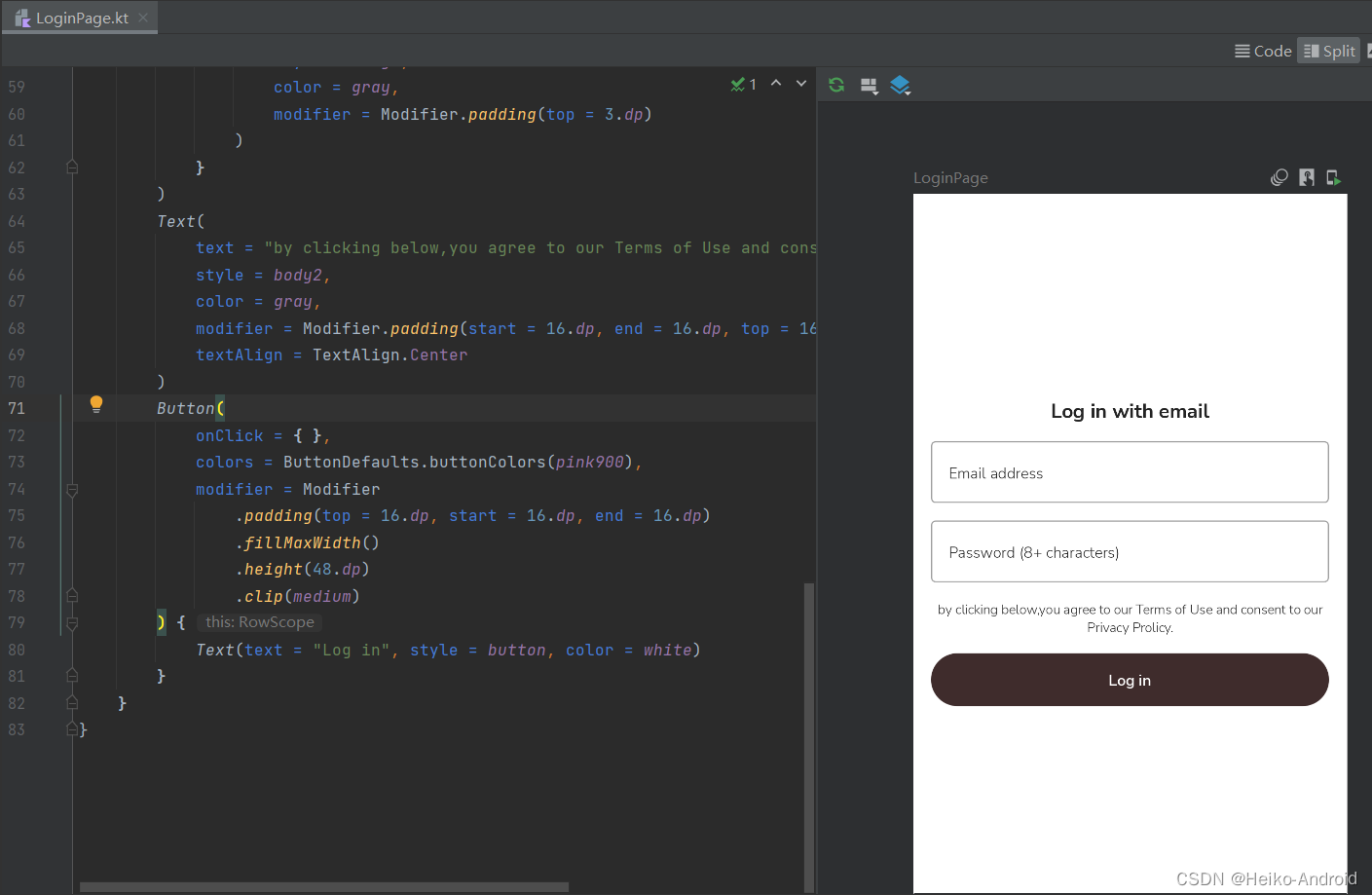Click ButtonDefaults.buttonColors on line 73
Viewport: 1372px width, 895px height.
point(415,462)
